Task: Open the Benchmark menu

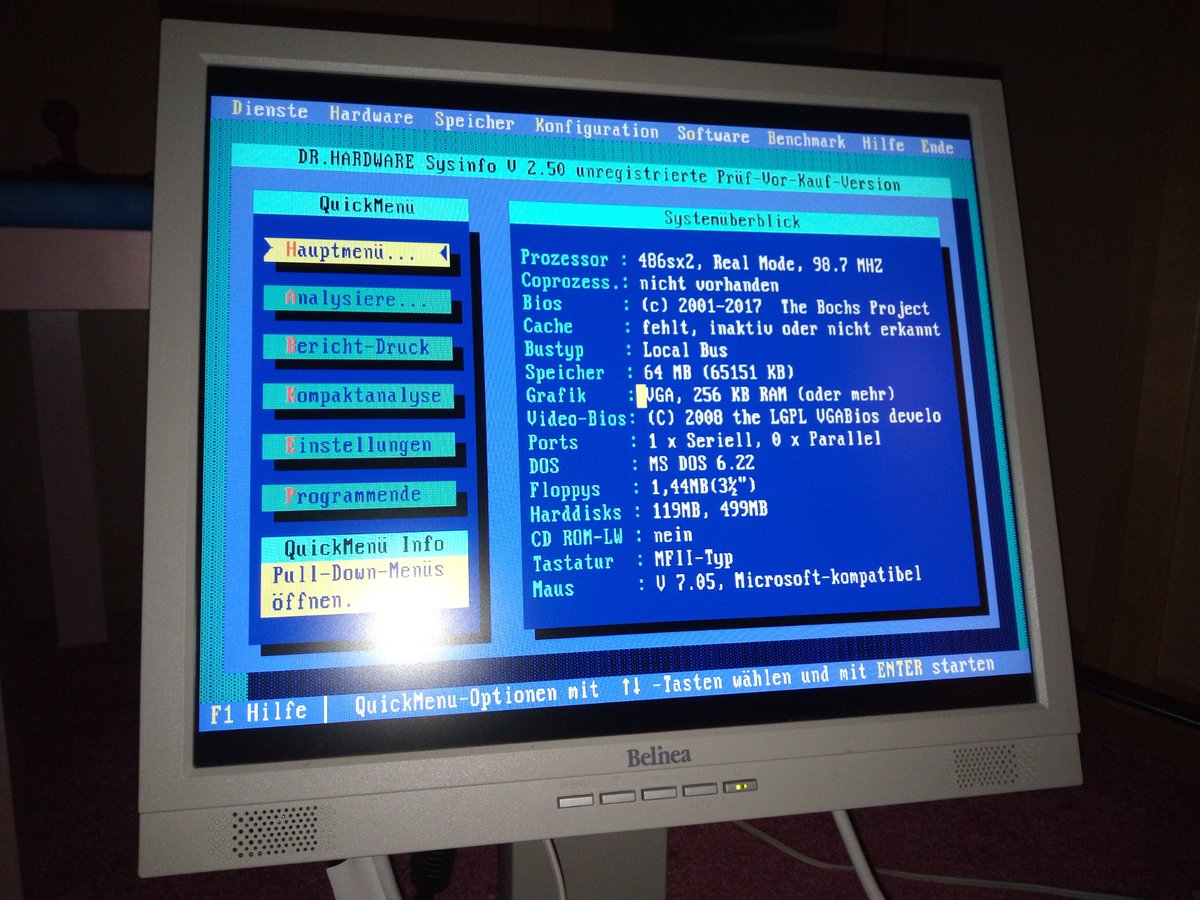Action: [x=806, y=139]
